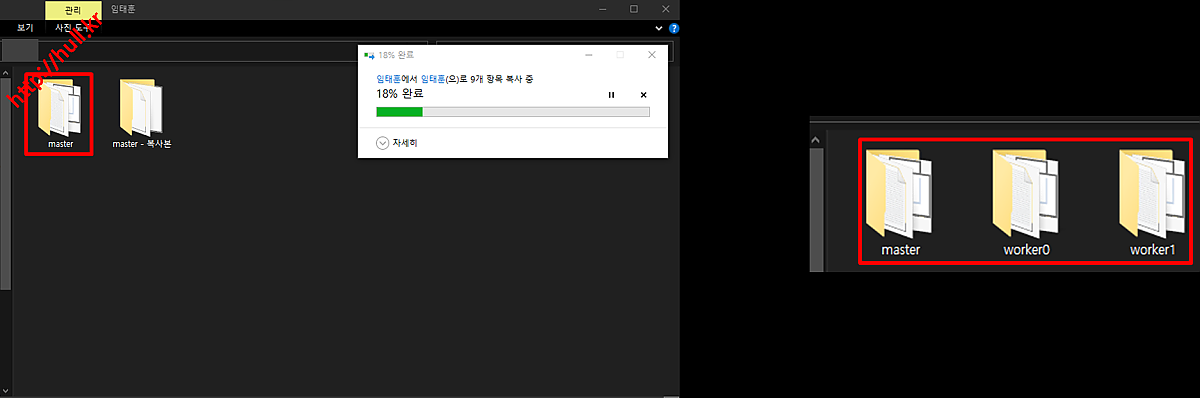Open the 보기 ribbon tab
1200x398 pixels.
tap(26, 28)
